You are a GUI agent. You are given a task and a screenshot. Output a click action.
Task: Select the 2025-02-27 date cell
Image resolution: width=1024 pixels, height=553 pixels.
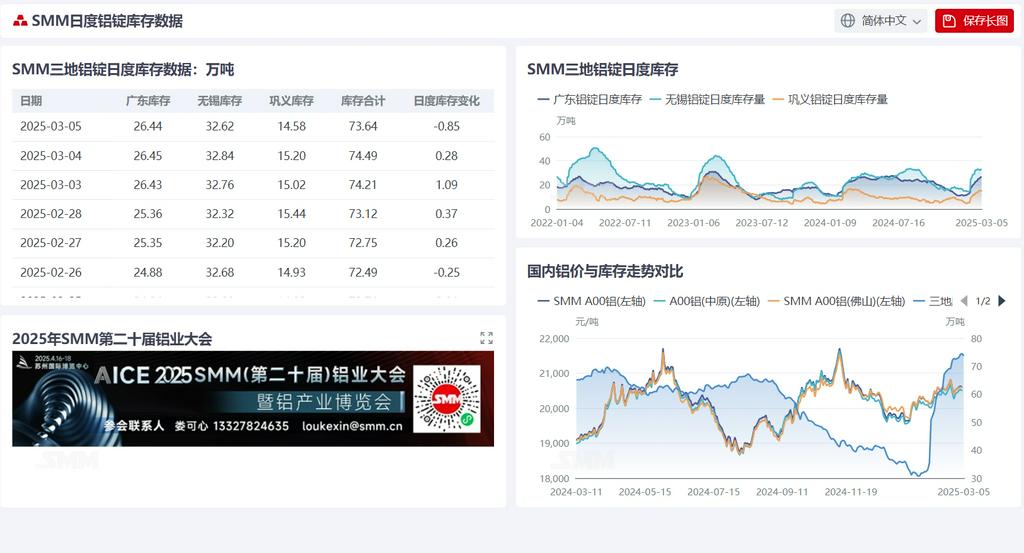(51, 243)
